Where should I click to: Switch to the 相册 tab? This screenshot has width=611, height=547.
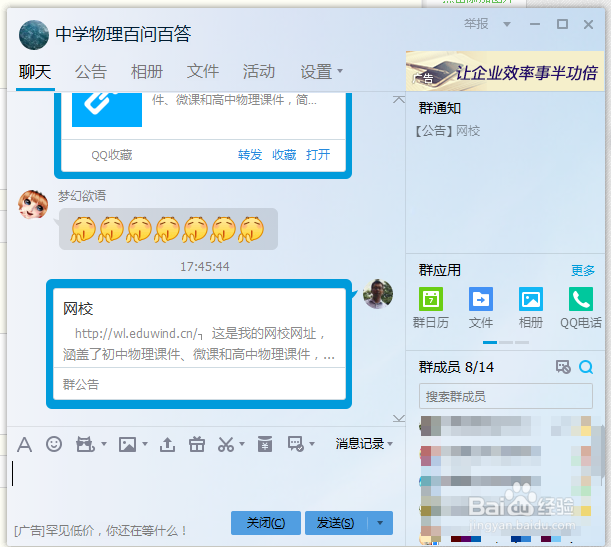[147, 72]
